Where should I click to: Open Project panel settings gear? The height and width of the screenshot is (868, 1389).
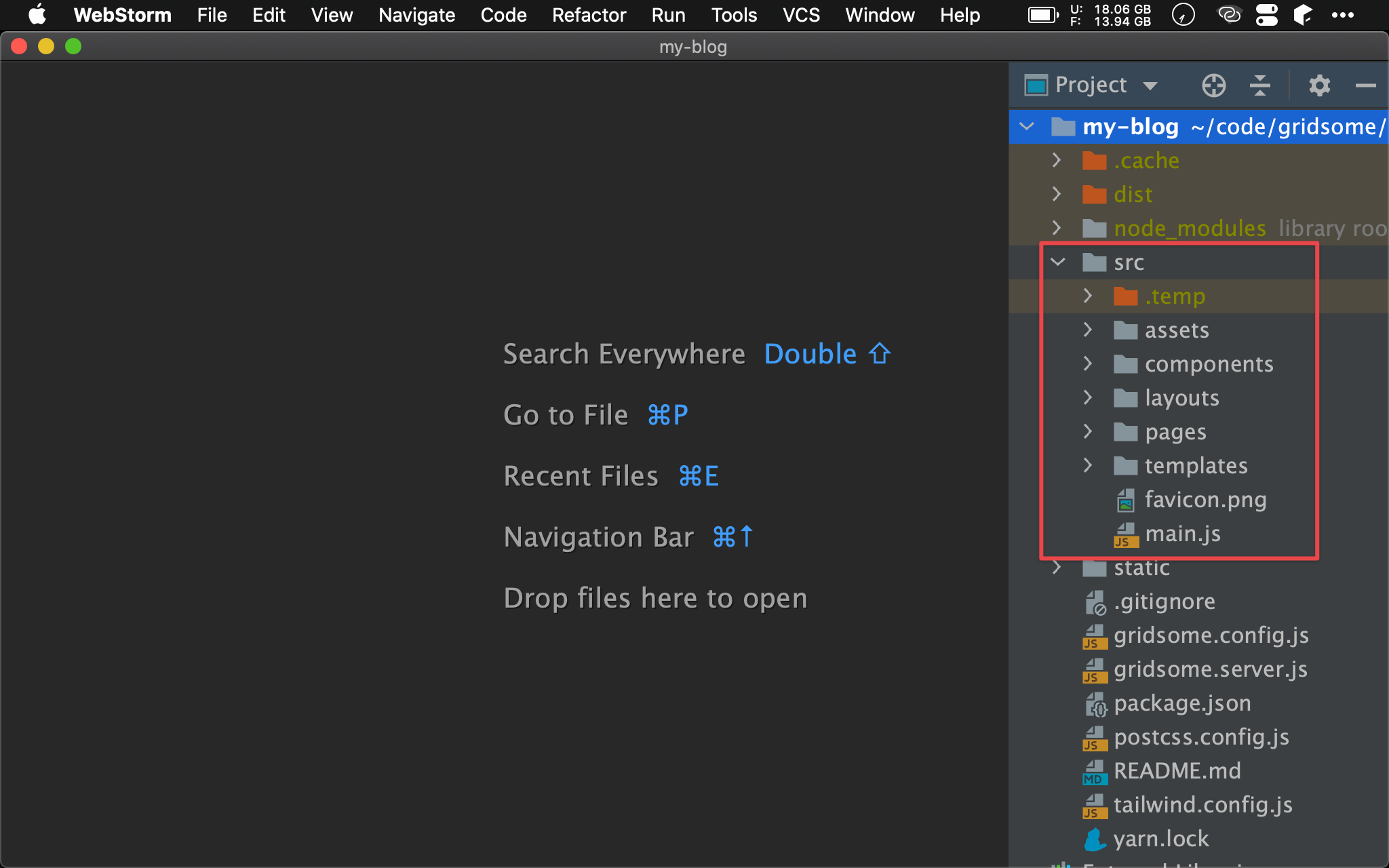[1319, 85]
